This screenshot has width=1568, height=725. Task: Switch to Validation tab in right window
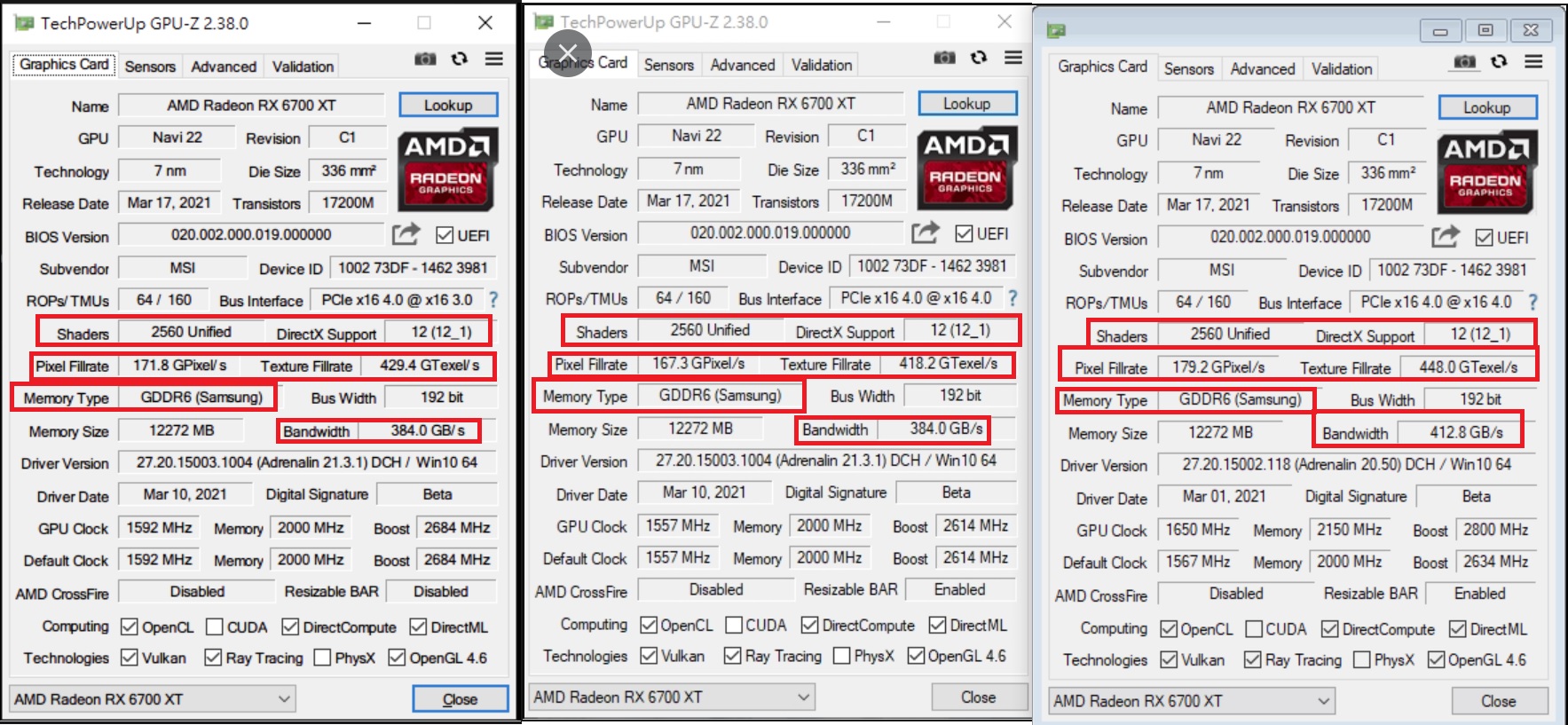coord(1342,69)
